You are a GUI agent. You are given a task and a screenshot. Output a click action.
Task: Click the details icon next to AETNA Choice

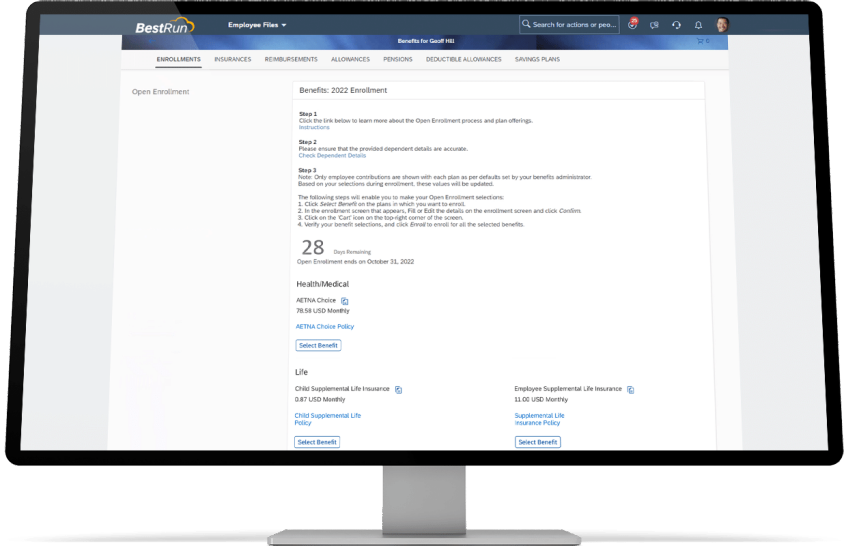click(344, 301)
